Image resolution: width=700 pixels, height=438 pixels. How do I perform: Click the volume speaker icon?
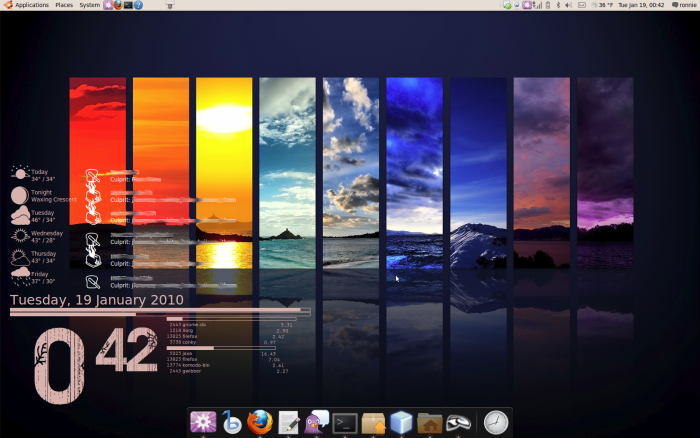point(568,5)
